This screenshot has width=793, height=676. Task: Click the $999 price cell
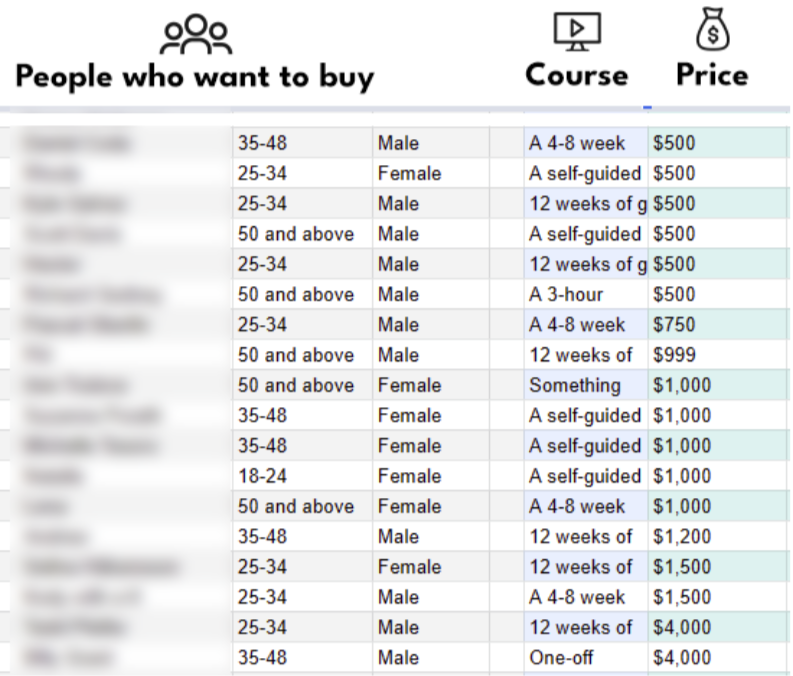coord(718,355)
